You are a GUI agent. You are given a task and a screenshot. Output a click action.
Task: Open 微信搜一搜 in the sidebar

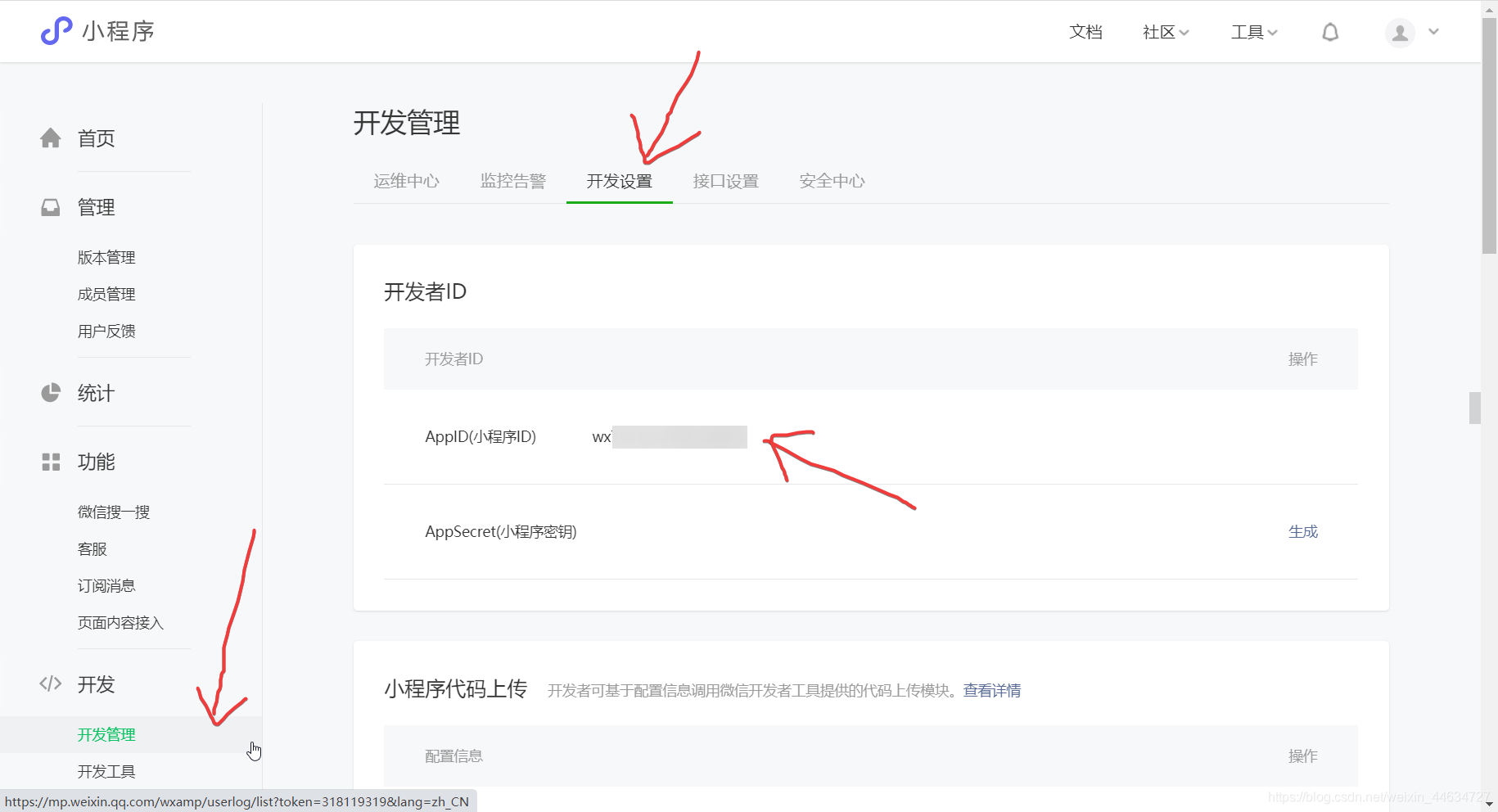pos(114,512)
